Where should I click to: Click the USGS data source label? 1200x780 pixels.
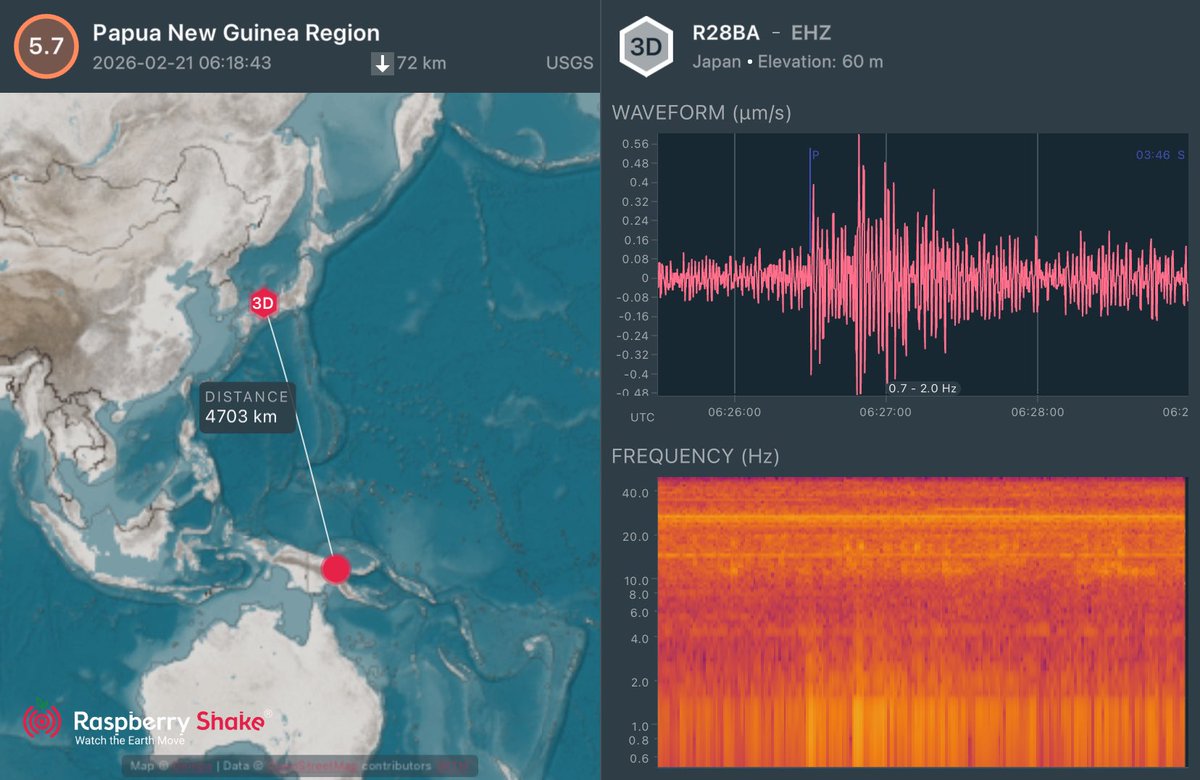pos(567,62)
